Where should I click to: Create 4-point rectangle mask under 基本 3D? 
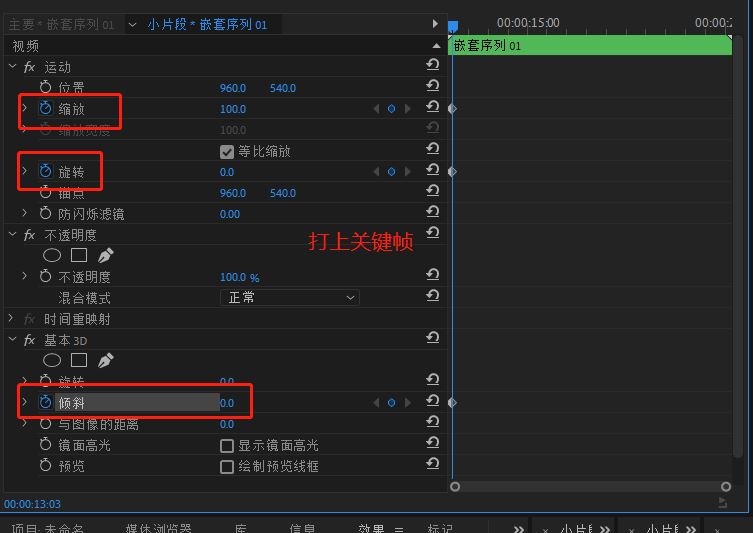[x=79, y=360]
